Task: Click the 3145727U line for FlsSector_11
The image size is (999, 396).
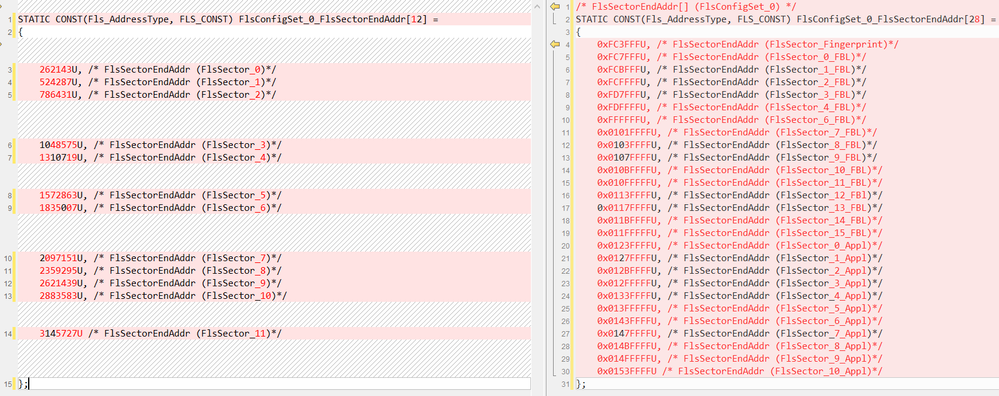Action: (x=274, y=334)
